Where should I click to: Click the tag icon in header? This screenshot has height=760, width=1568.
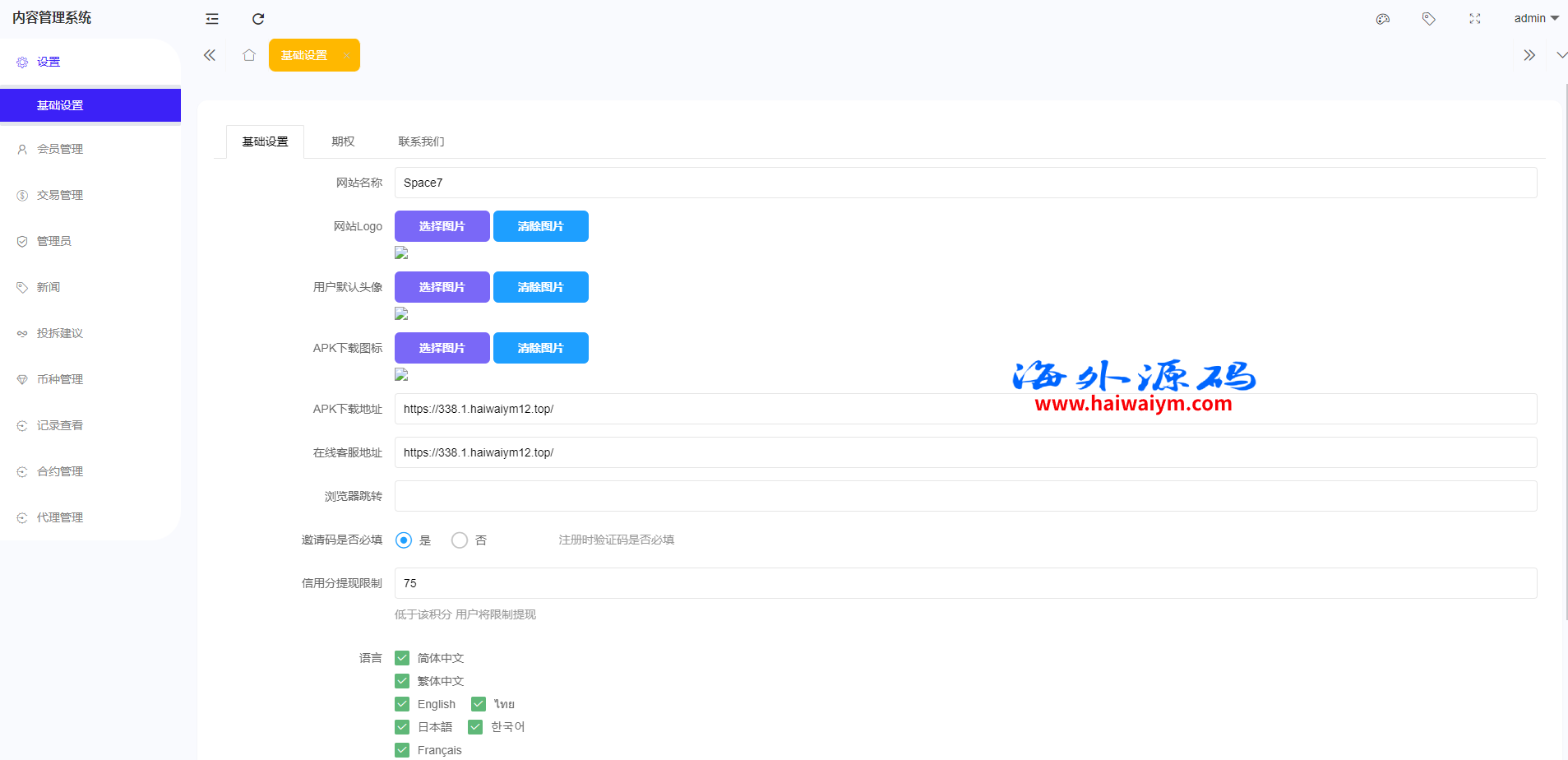[1429, 19]
